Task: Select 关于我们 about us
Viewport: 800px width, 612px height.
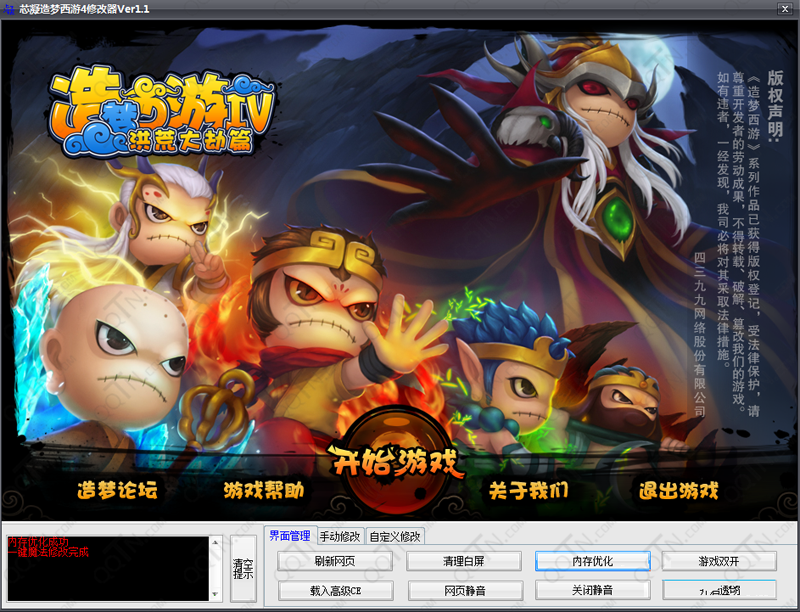Action: [x=528, y=490]
